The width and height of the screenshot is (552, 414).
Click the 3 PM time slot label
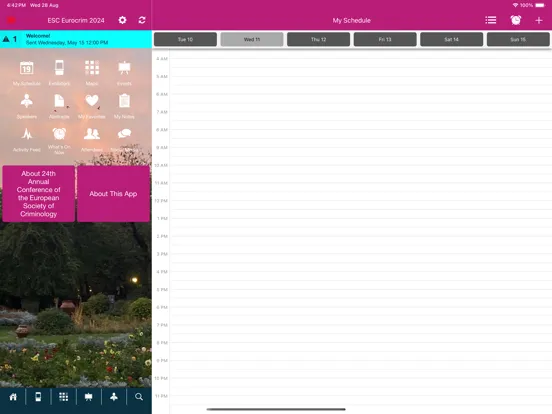(x=162, y=254)
